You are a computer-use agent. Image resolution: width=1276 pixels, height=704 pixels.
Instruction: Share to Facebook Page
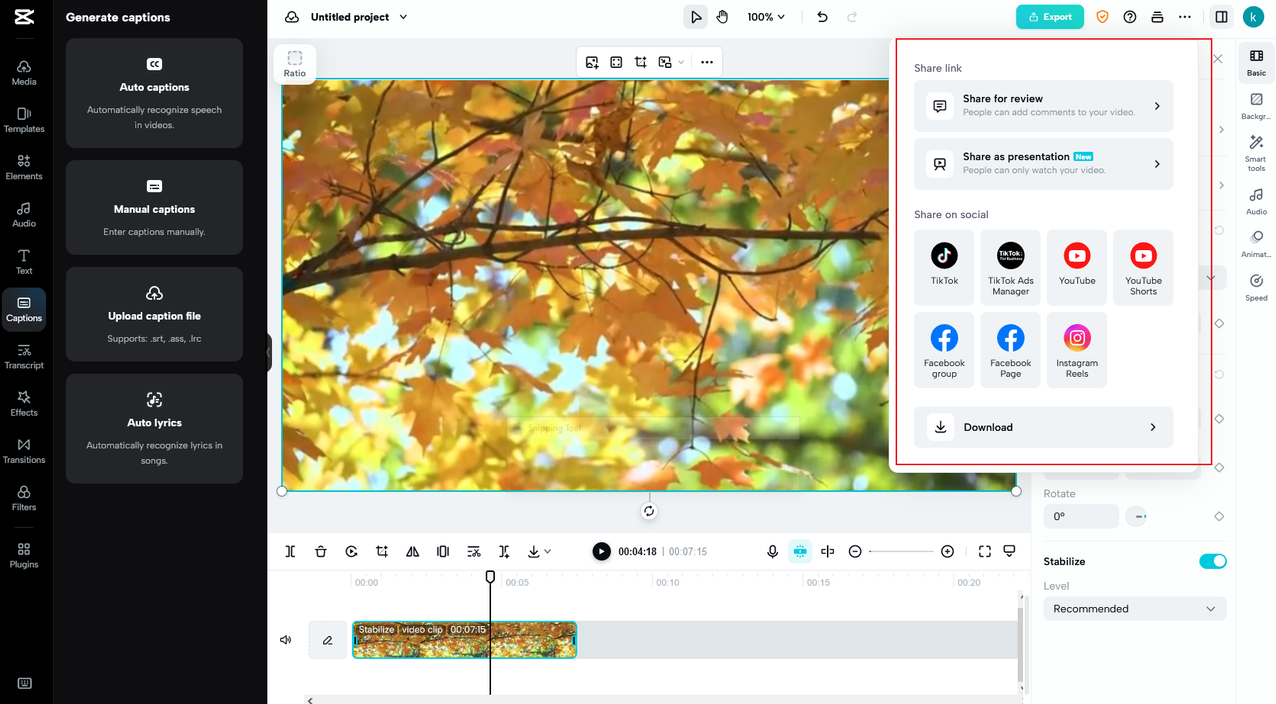1010,350
